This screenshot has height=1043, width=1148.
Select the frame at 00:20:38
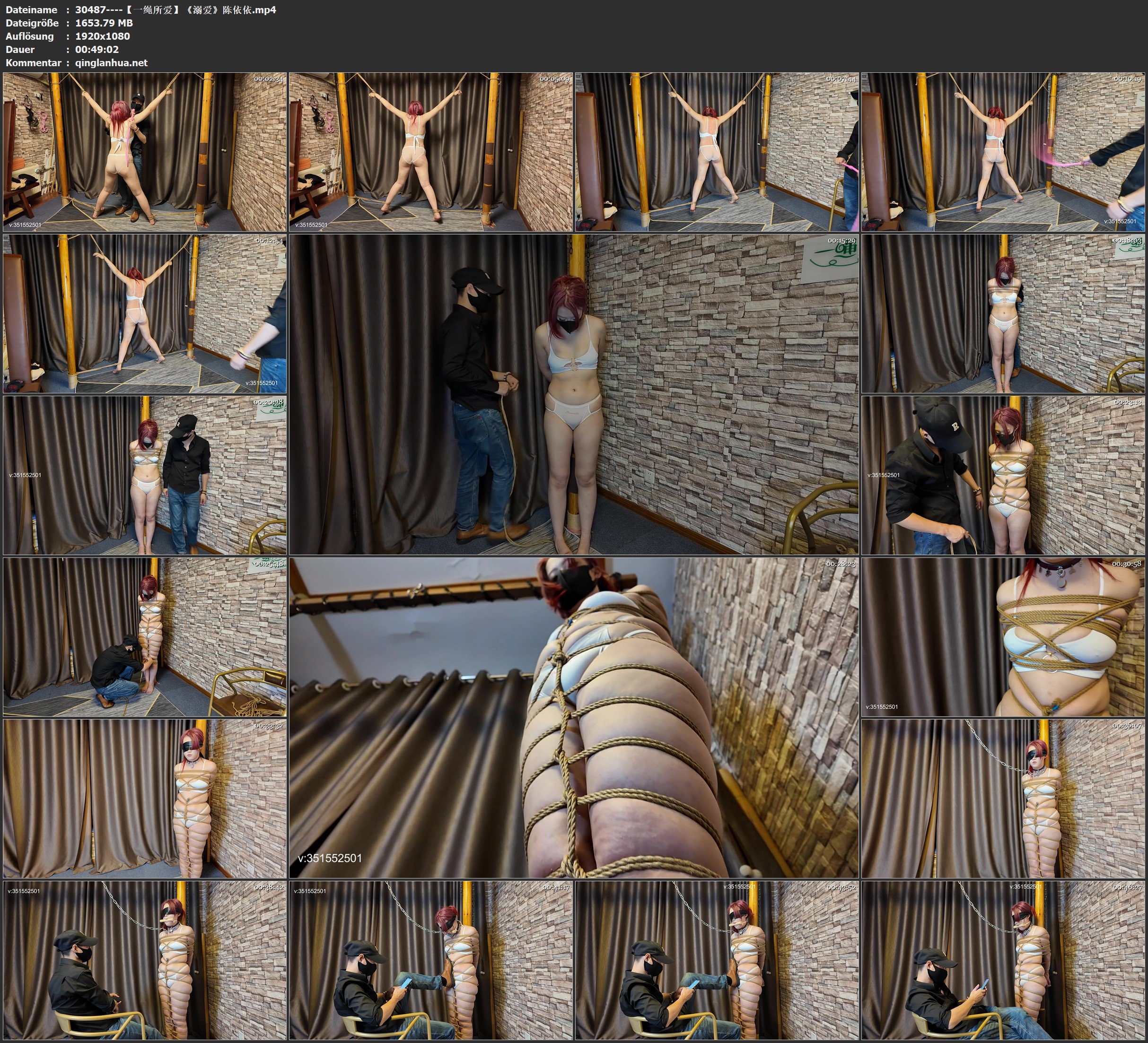tap(145, 475)
